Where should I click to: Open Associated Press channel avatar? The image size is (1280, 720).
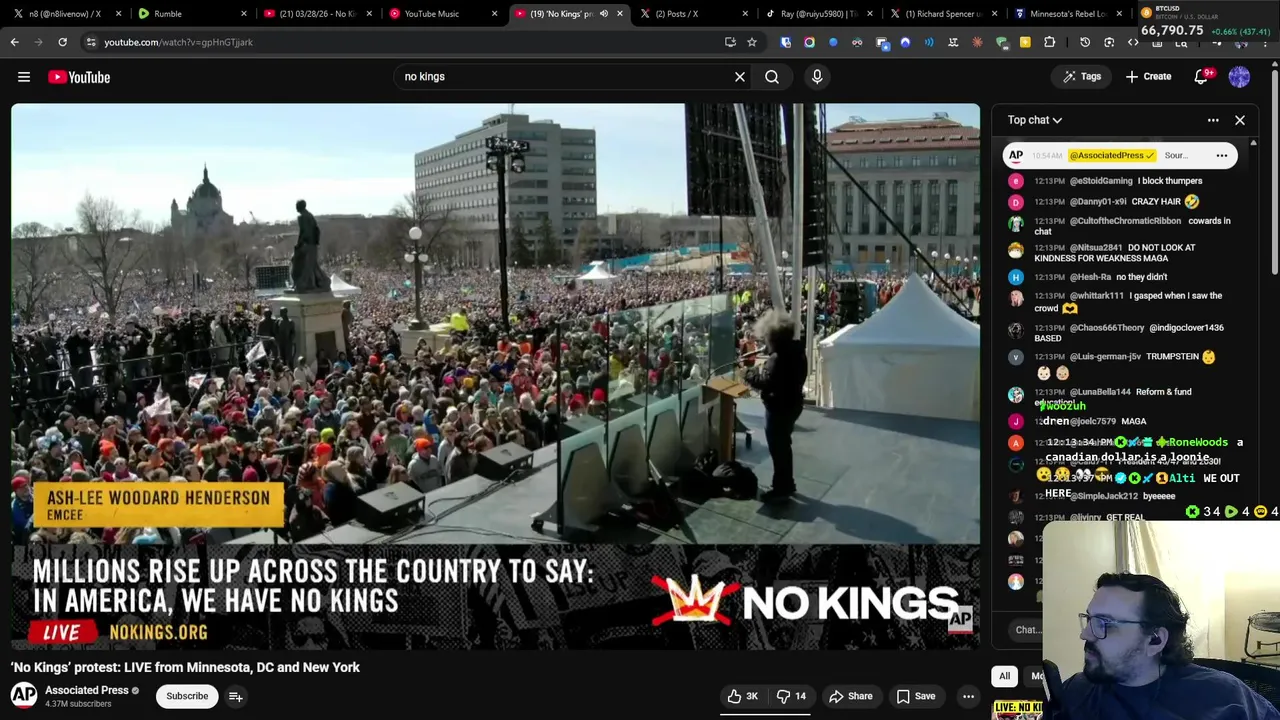click(24, 695)
